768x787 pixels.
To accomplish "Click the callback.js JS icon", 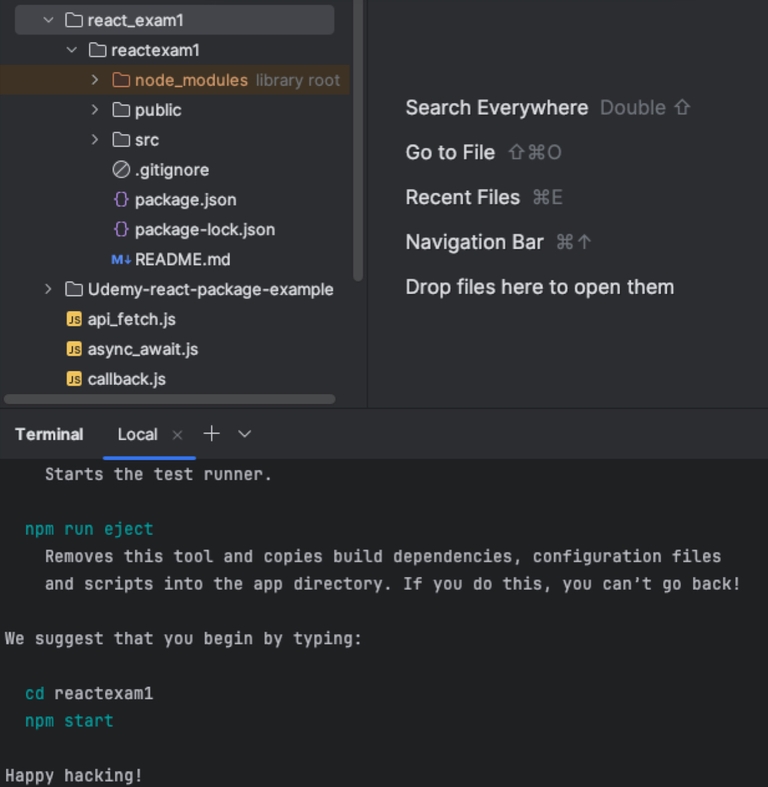I will coord(74,379).
